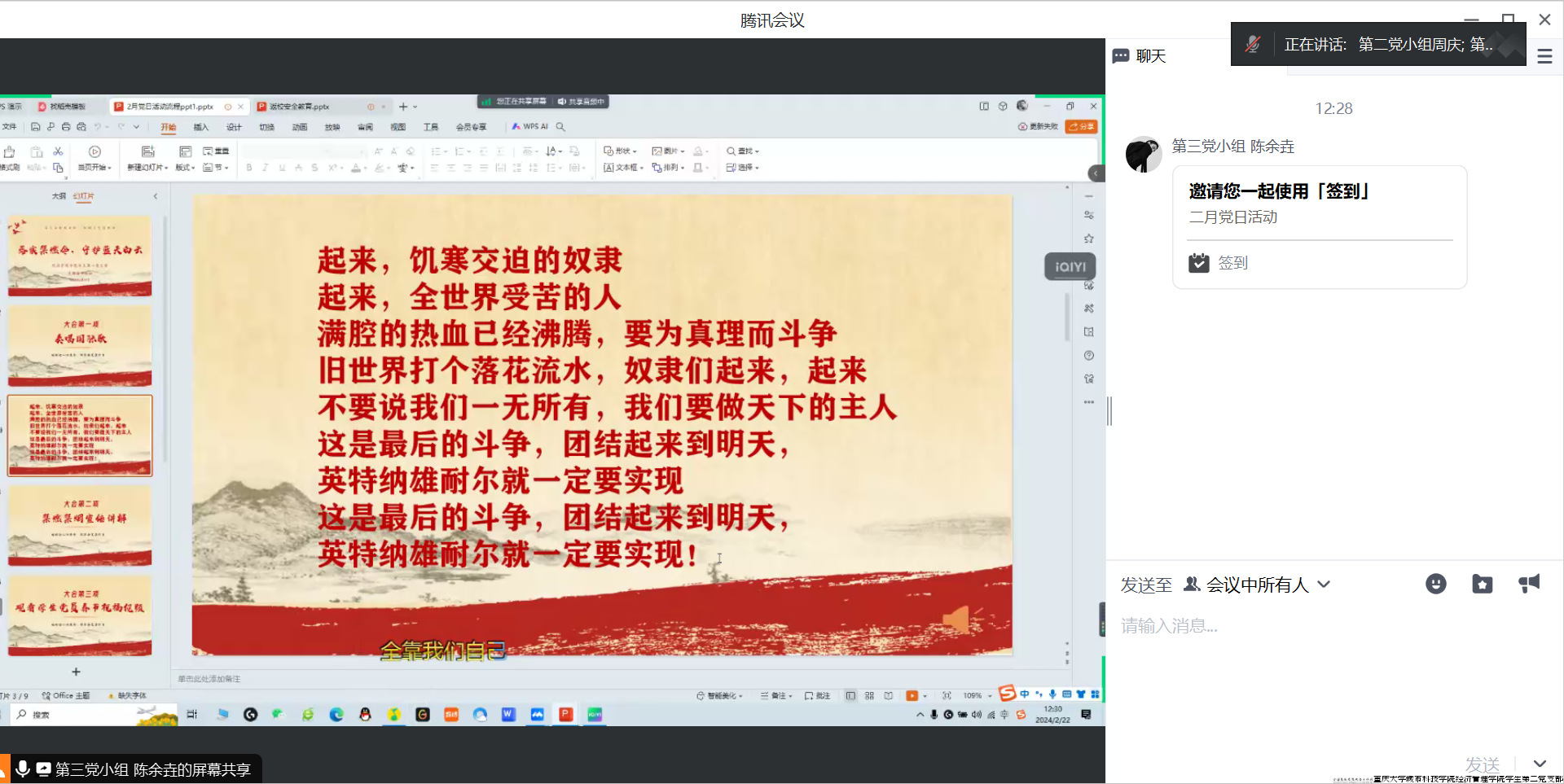
Task: Expand the chevron next to 发送
Action: (x=1539, y=764)
